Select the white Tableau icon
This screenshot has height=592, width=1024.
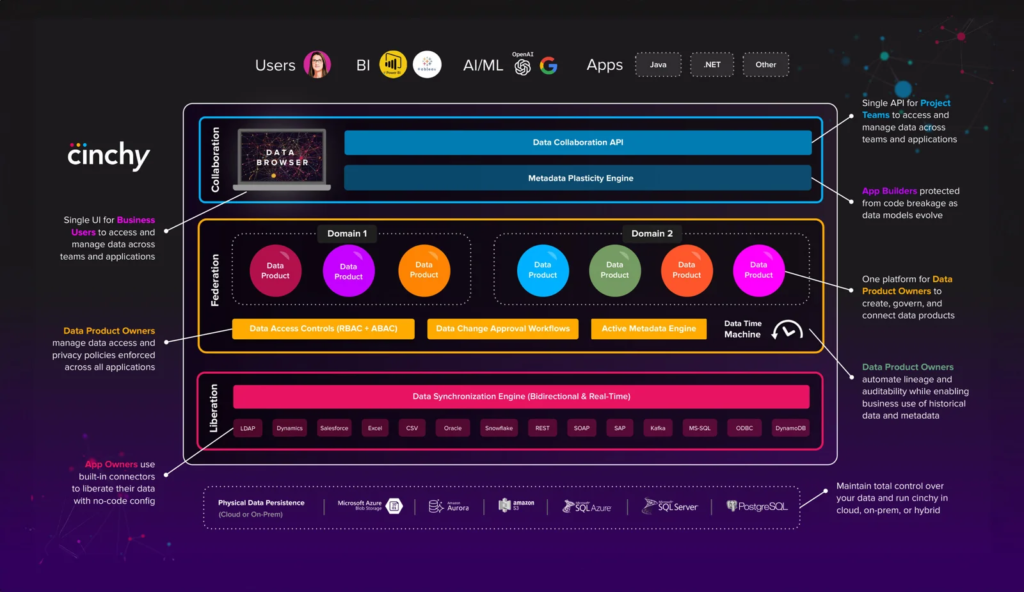pos(427,65)
